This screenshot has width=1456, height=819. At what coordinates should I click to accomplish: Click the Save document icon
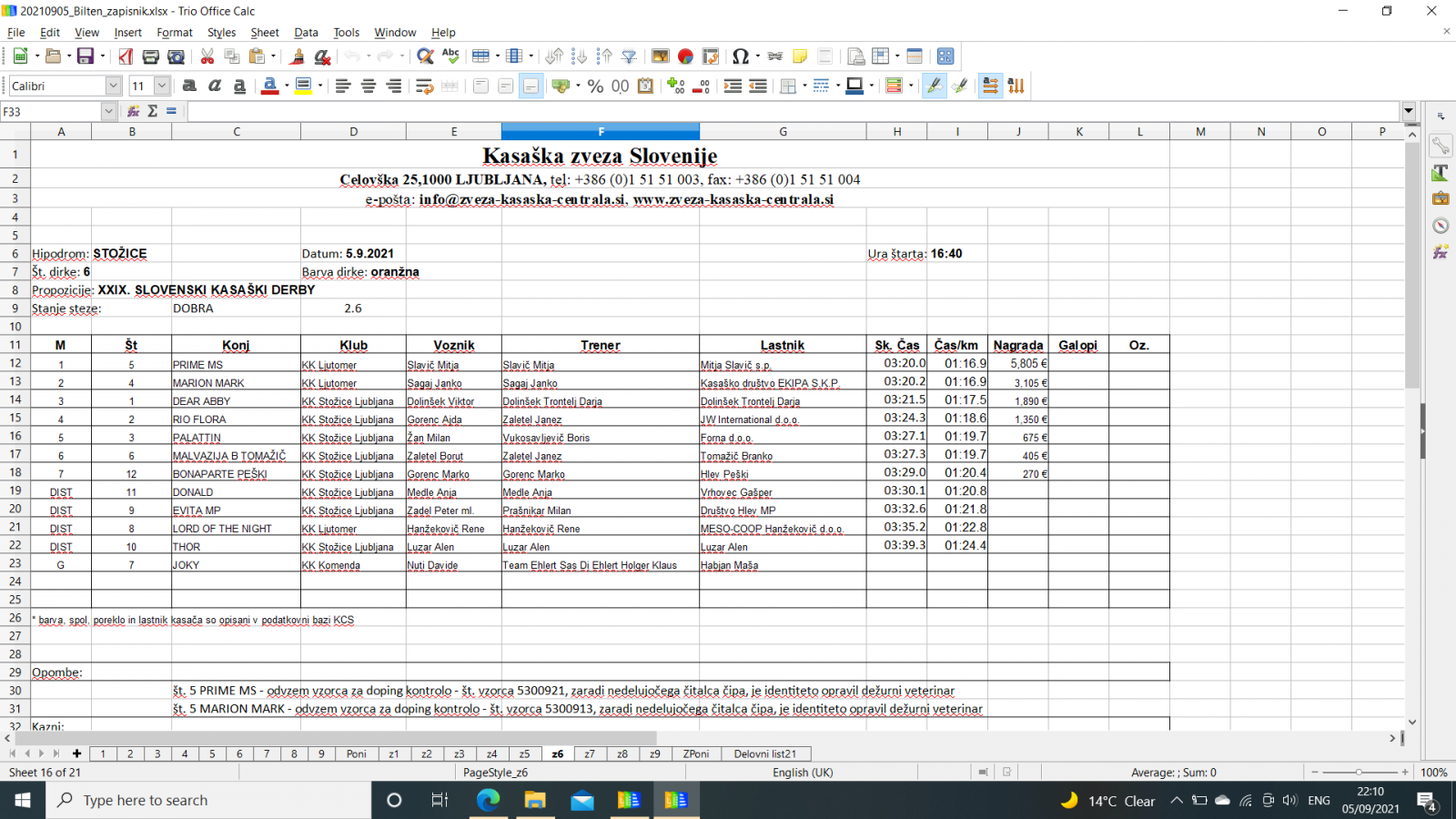[85, 56]
